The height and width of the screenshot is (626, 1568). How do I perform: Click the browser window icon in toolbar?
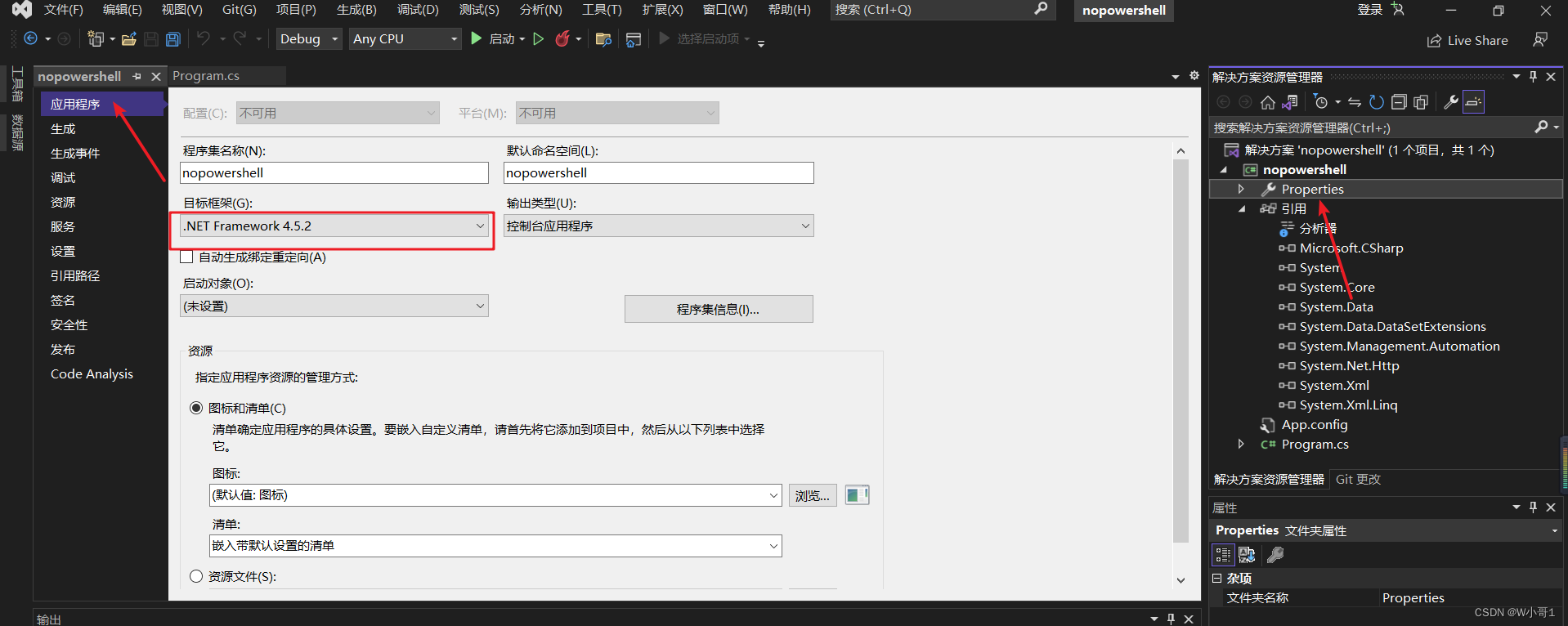pos(634,39)
